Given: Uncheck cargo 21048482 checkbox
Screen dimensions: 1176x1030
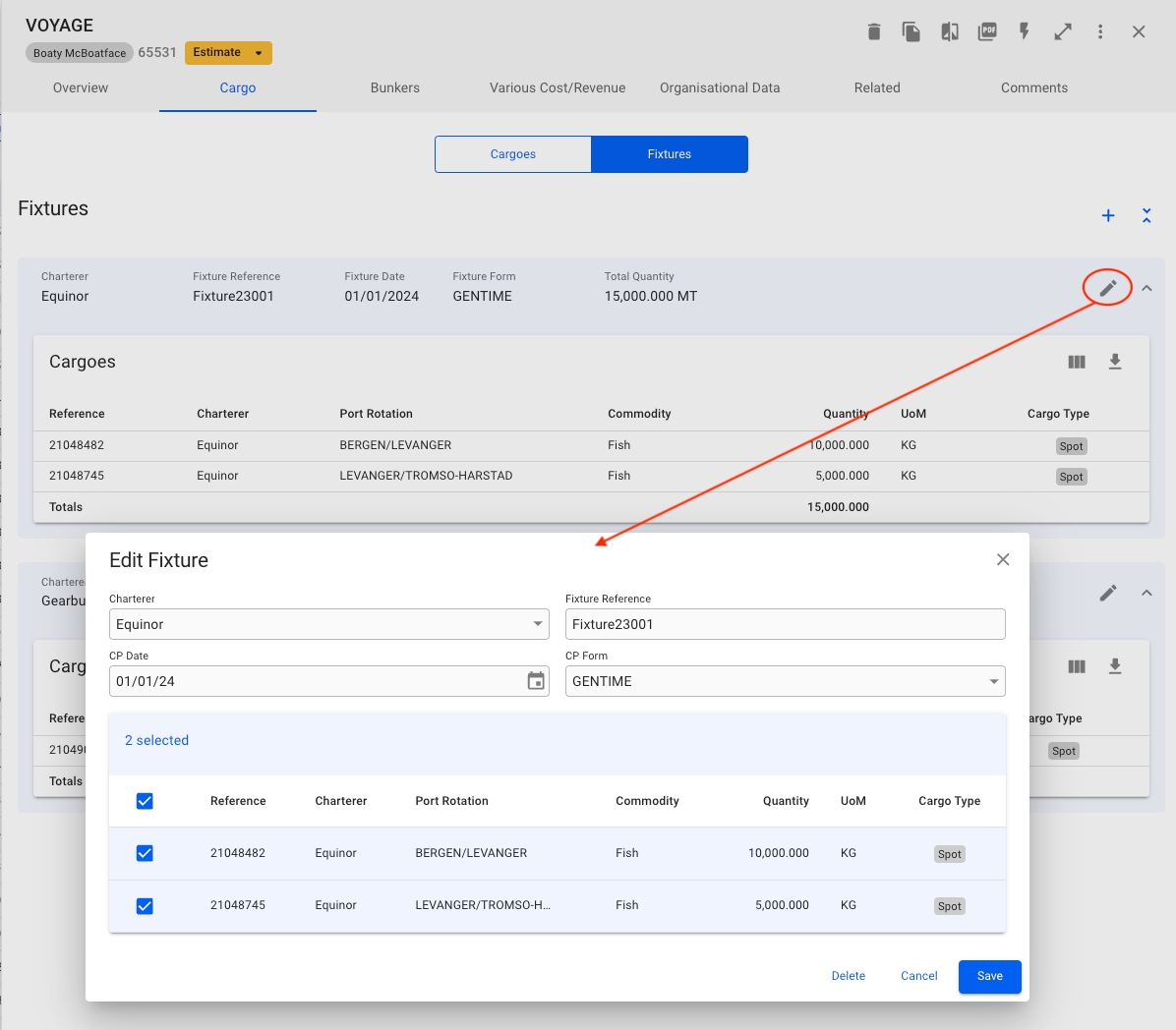Looking at the screenshot, I should [x=145, y=853].
